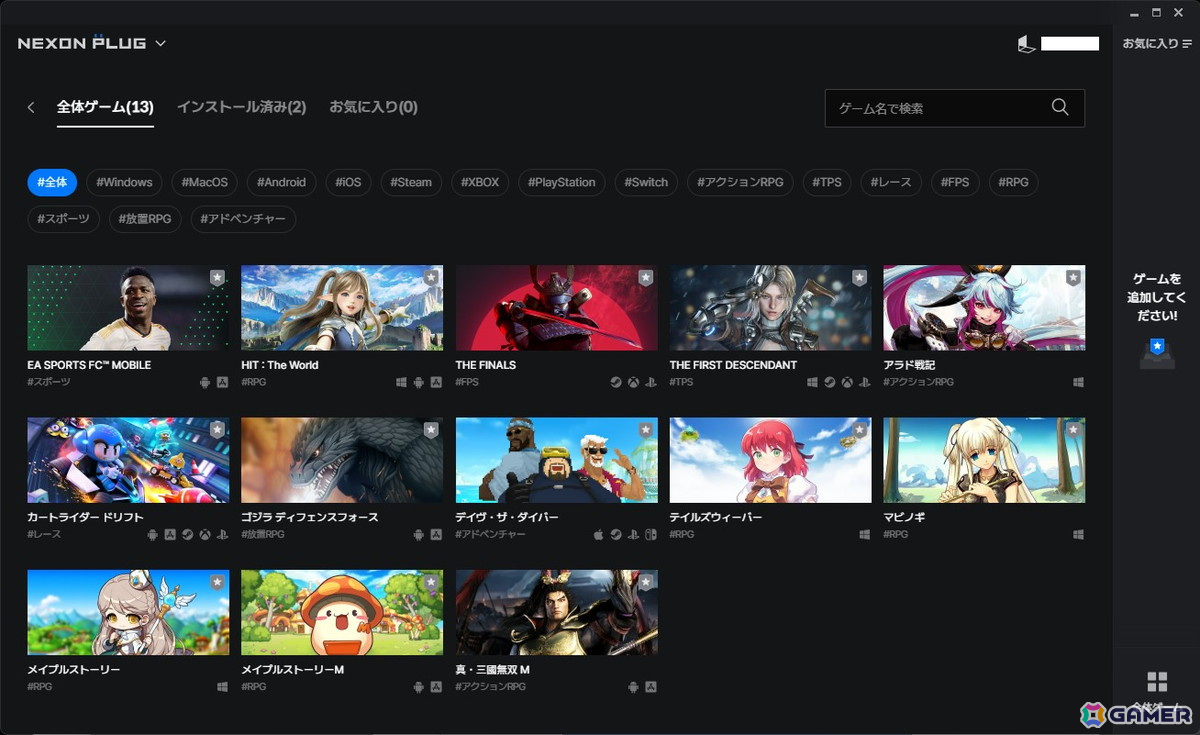Select the Apple icon under デイヴ・ザ・ダイバー

598,534
